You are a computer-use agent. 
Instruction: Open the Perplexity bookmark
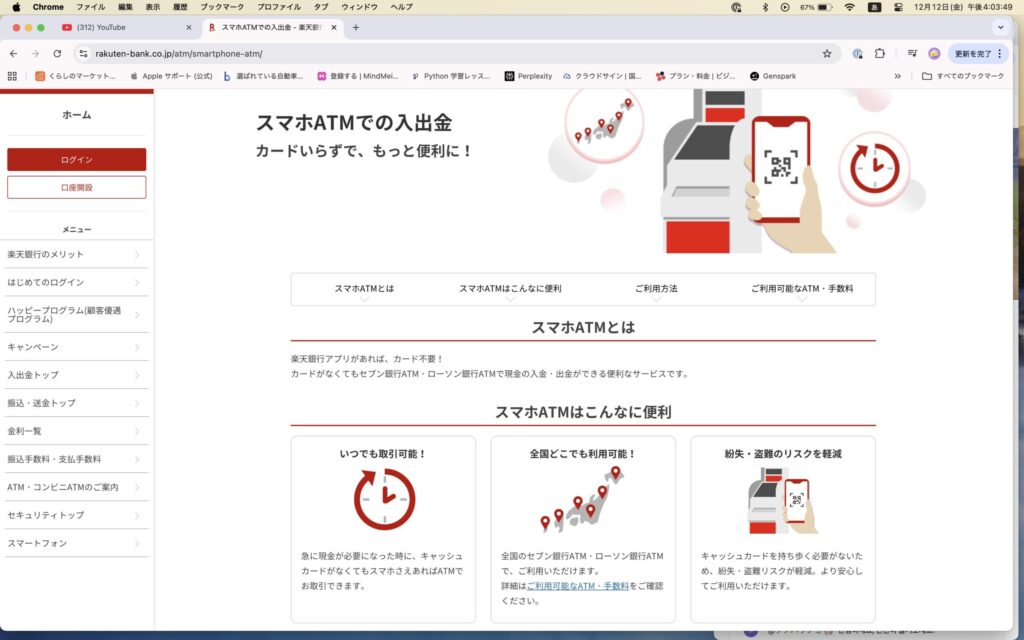528,76
